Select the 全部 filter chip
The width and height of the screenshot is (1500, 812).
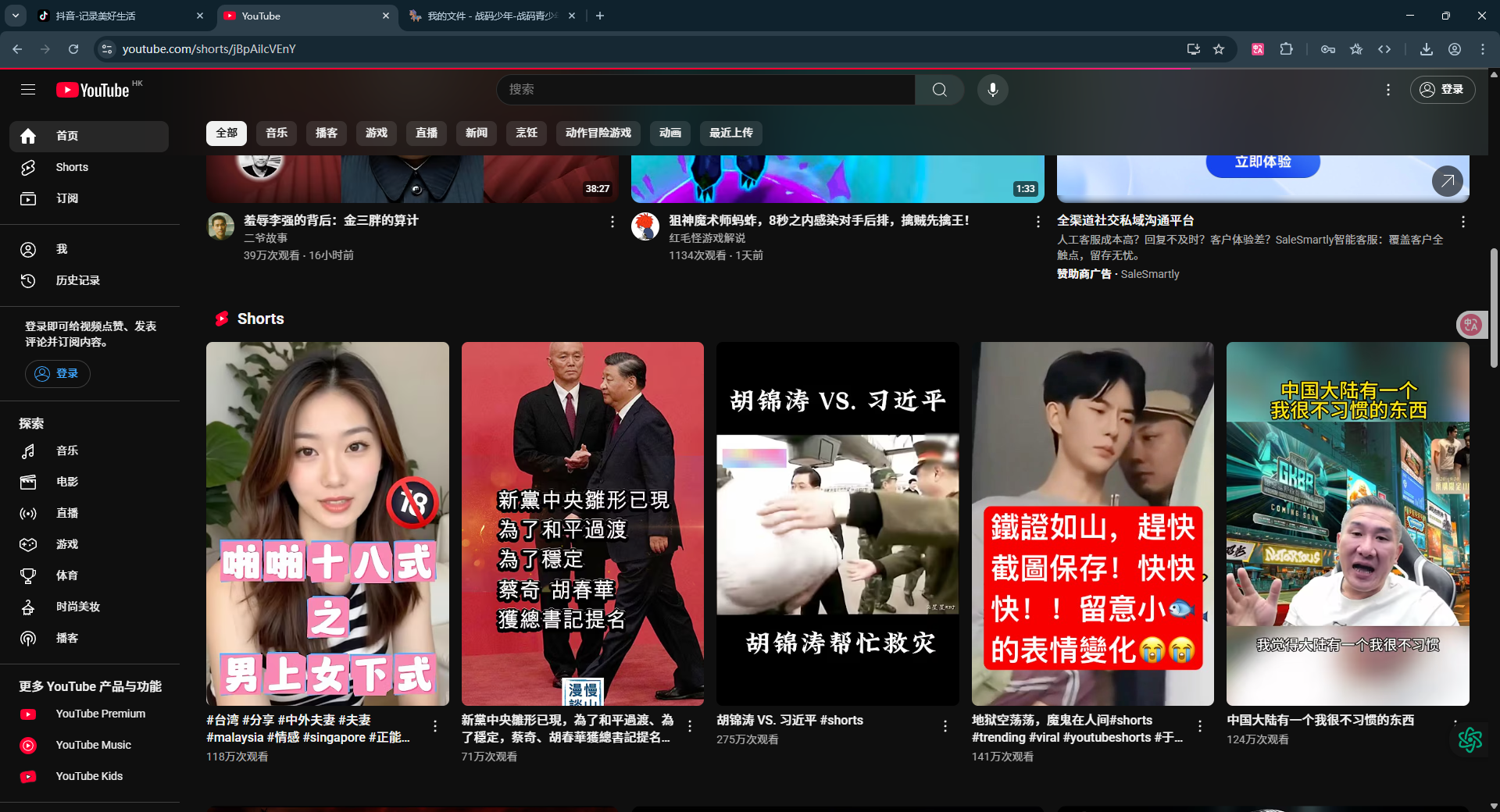click(227, 133)
